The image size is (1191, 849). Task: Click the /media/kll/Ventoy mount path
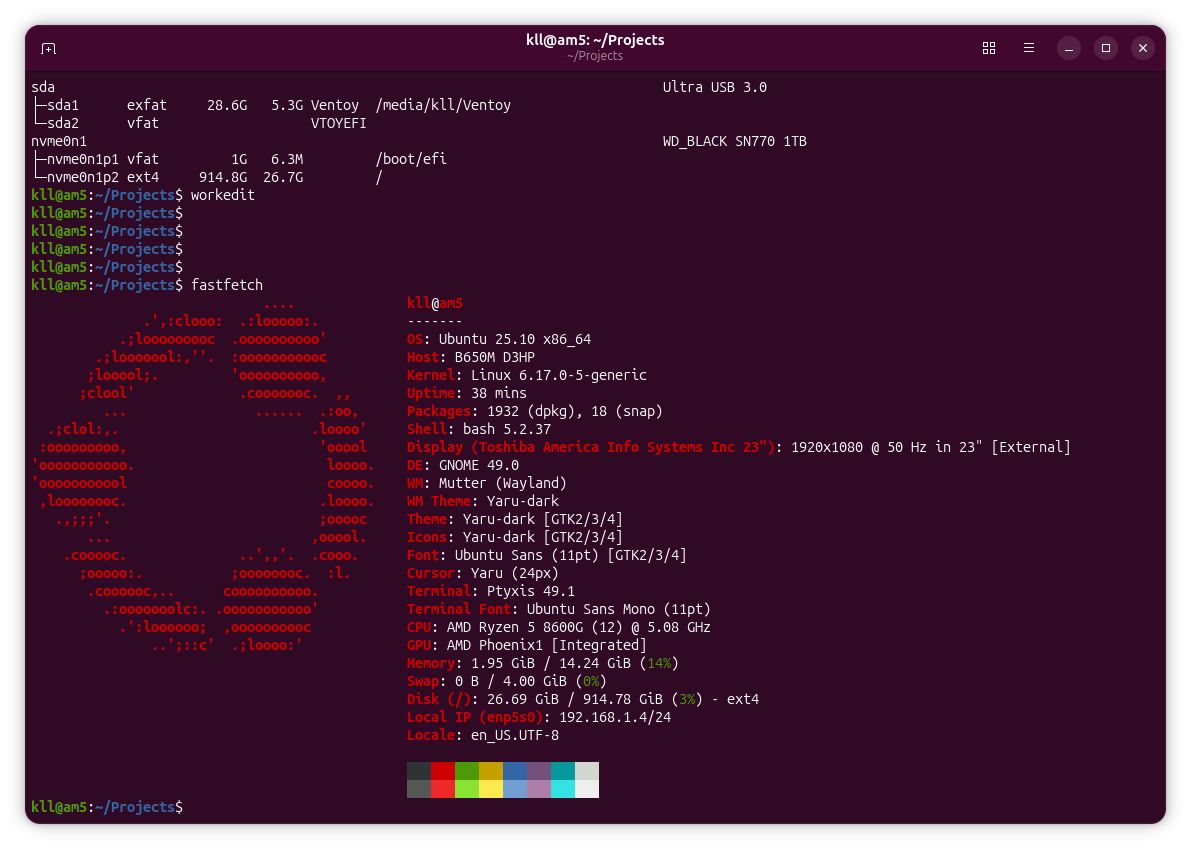click(x=443, y=105)
